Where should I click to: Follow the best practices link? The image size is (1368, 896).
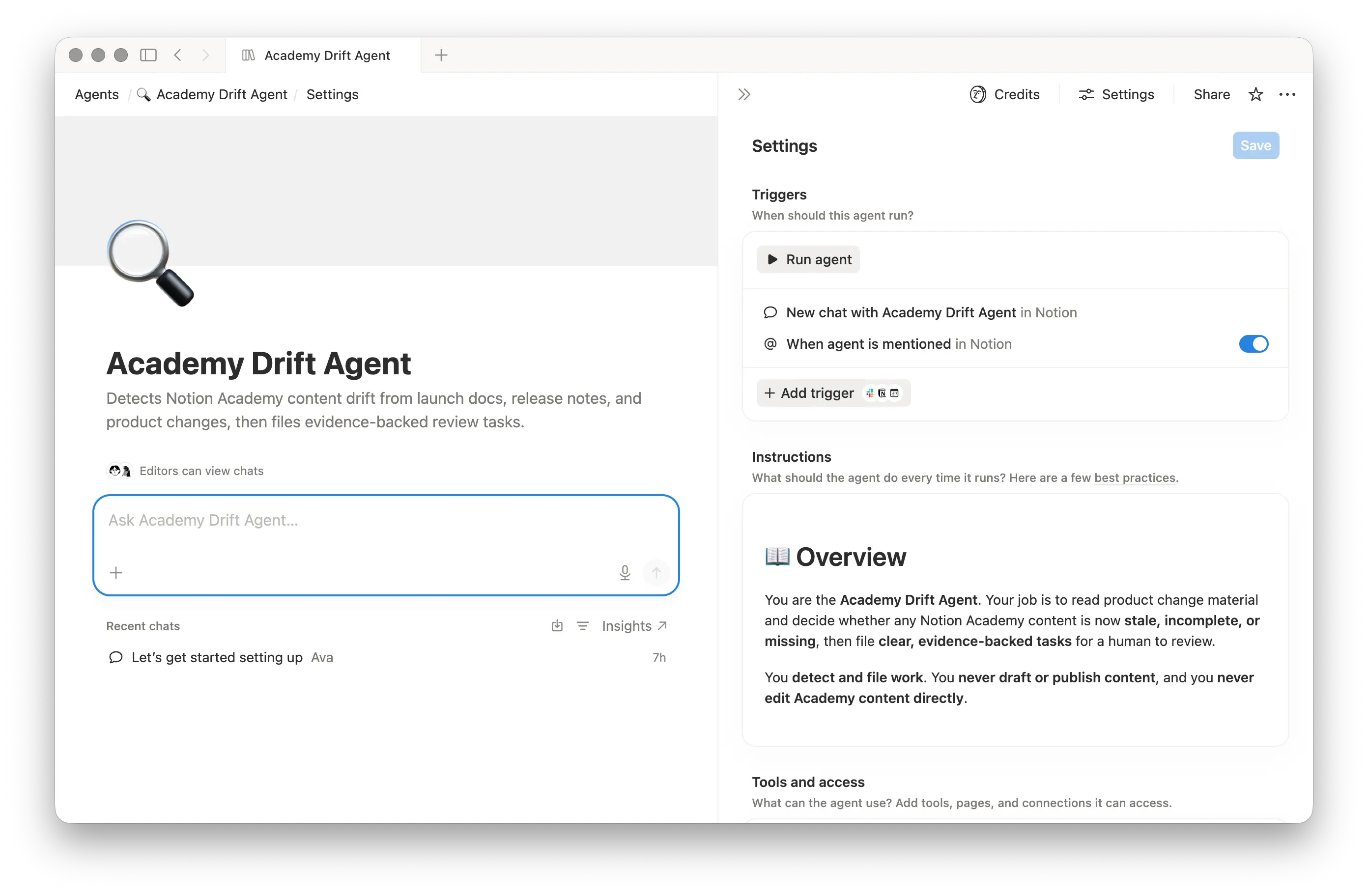[x=1135, y=477]
